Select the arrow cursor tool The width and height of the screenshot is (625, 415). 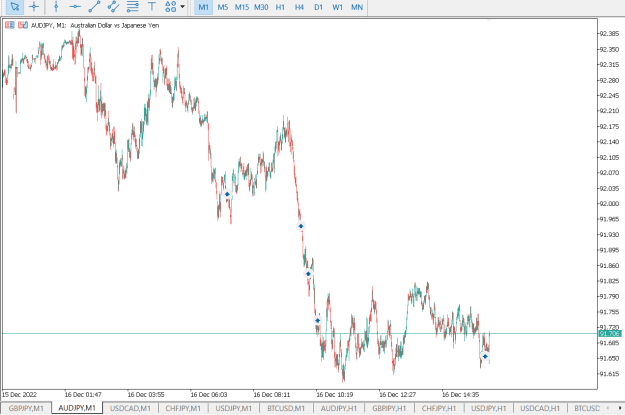coord(15,7)
